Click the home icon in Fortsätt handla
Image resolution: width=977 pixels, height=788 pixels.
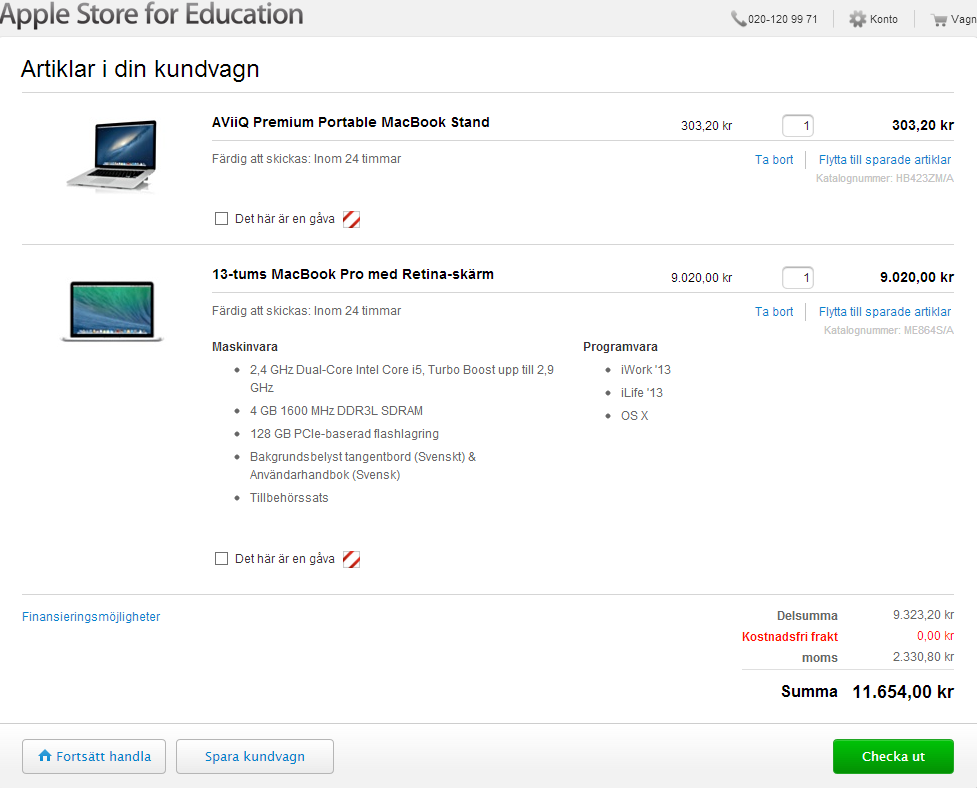point(45,756)
